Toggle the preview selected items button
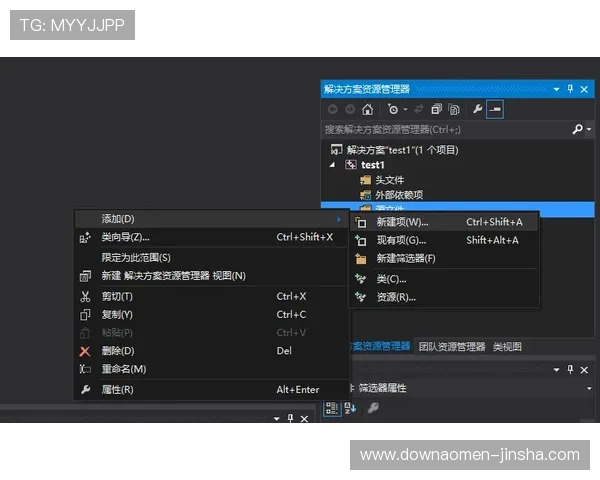Screen dimensions: 600x480 [494, 109]
